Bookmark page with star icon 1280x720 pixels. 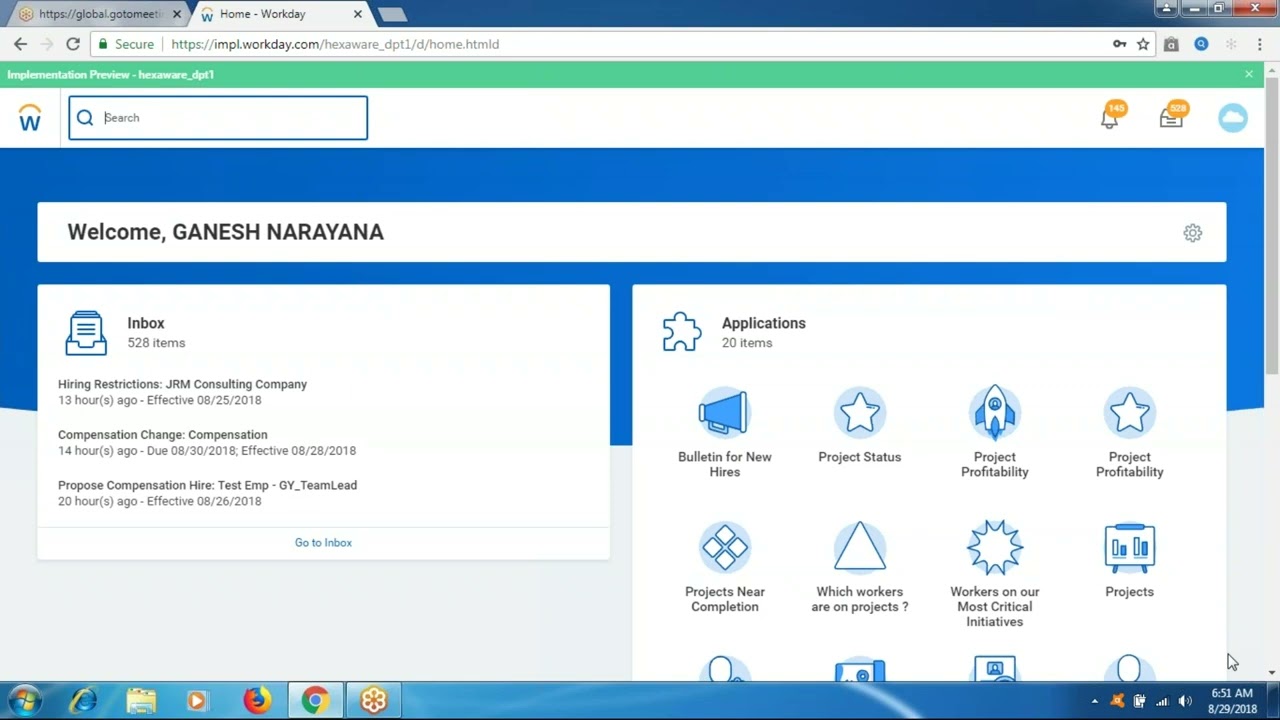[1143, 44]
